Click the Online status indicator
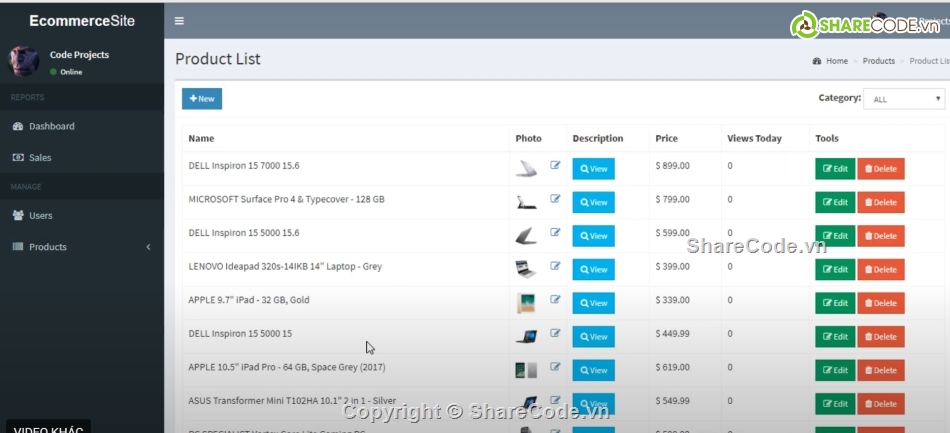Screen dimensions: 950x433 pyautogui.click(x=66, y=71)
